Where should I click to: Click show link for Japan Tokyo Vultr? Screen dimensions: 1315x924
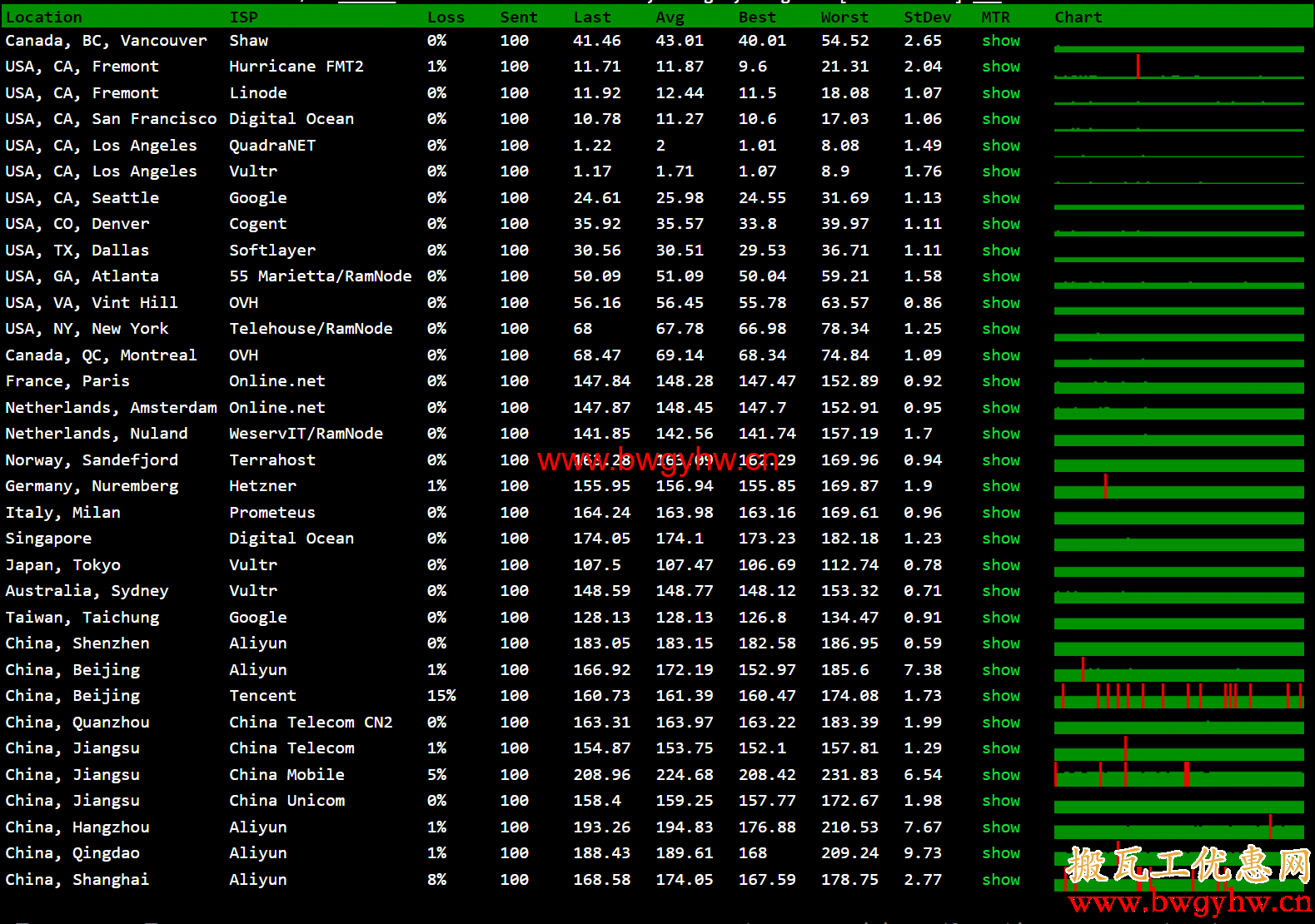pos(1000,565)
